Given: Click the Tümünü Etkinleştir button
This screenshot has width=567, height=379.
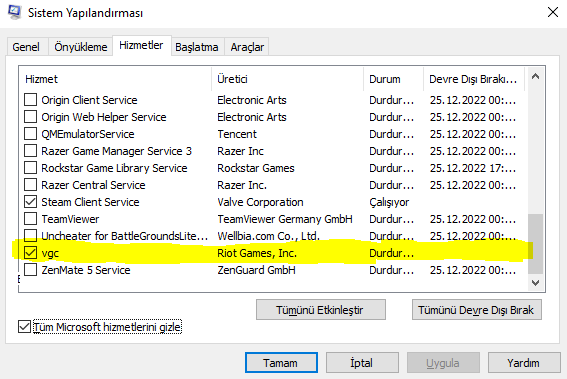Looking at the screenshot, I should tap(321, 310).
